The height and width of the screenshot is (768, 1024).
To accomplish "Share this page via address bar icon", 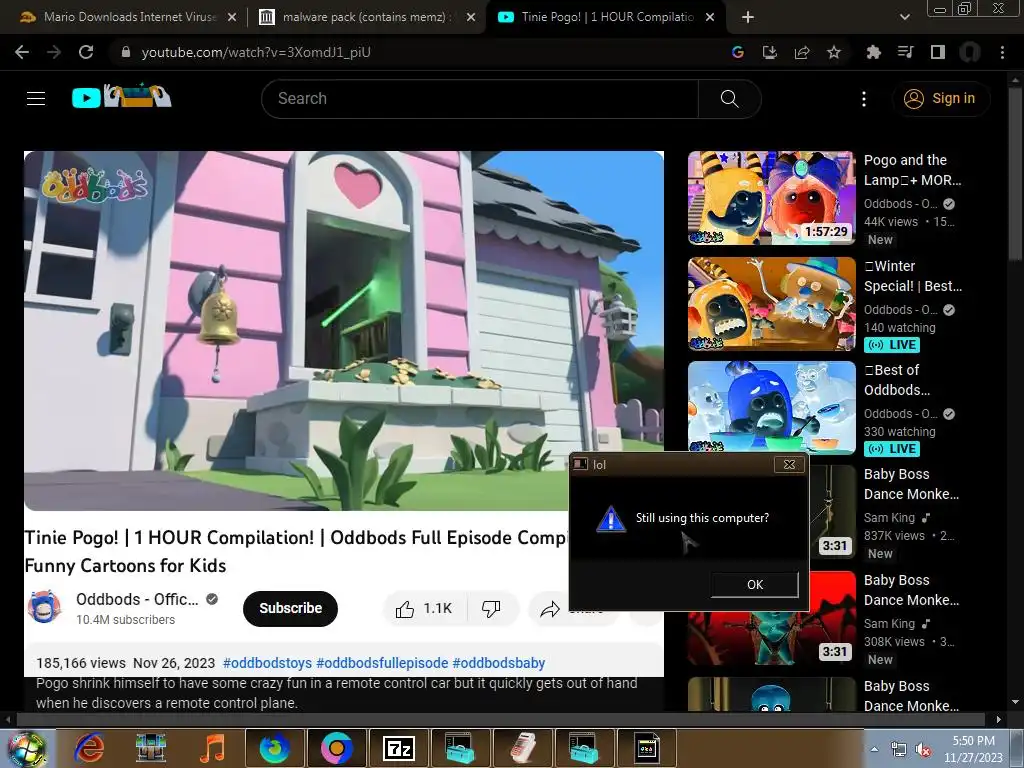I will pos(802,52).
